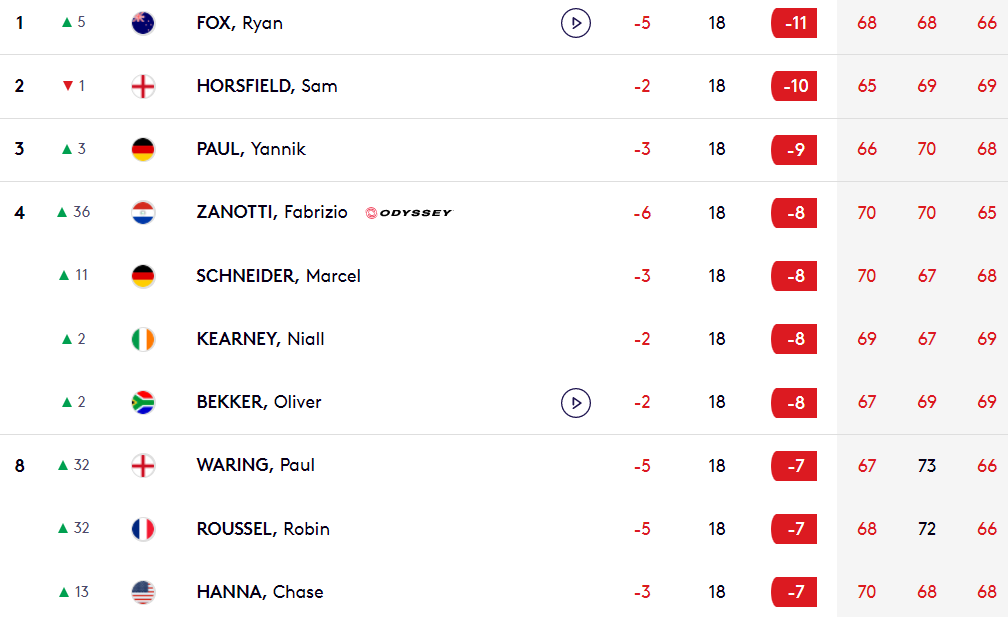1008x617 pixels.
Task: Click the England flag beside Horsfield
Action: click(x=143, y=86)
